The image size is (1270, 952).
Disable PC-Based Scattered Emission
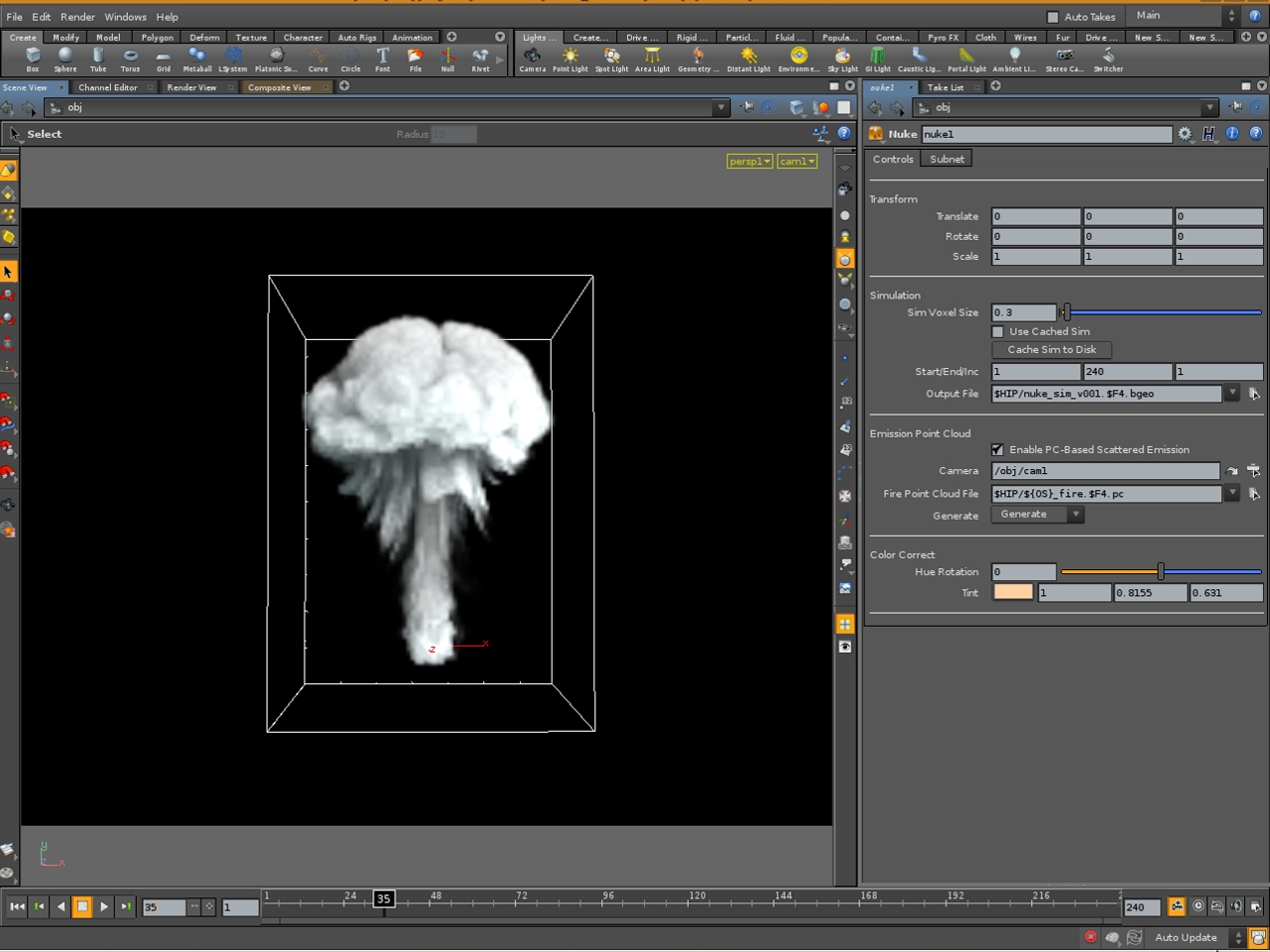(997, 449)
